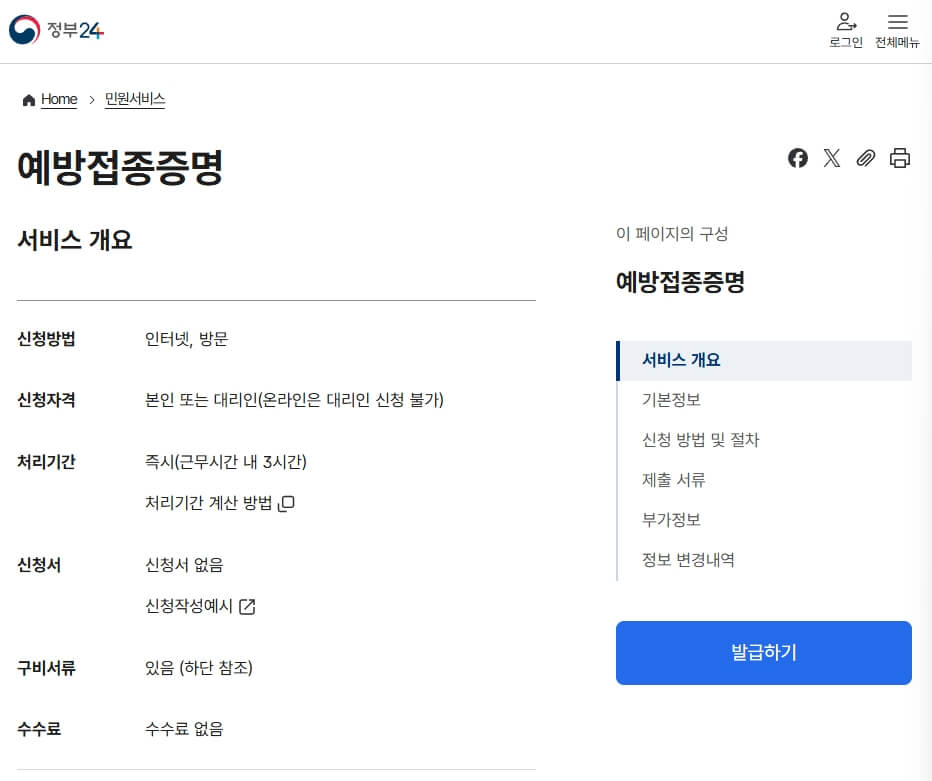Click the Home breadcrumb link text
This screenshot has height=781, width=932.
tap(59, 99)
